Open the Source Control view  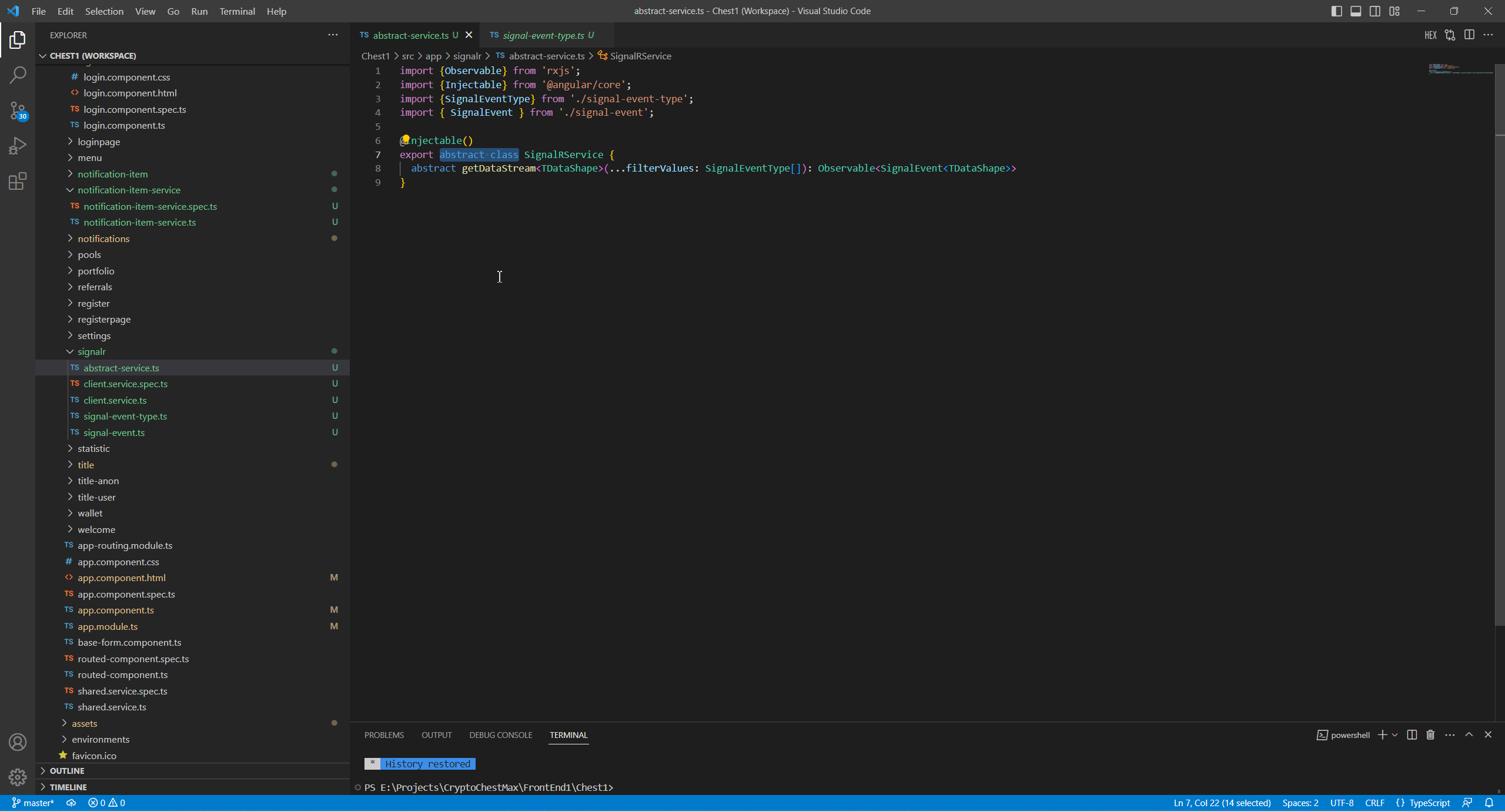[18, 110]
